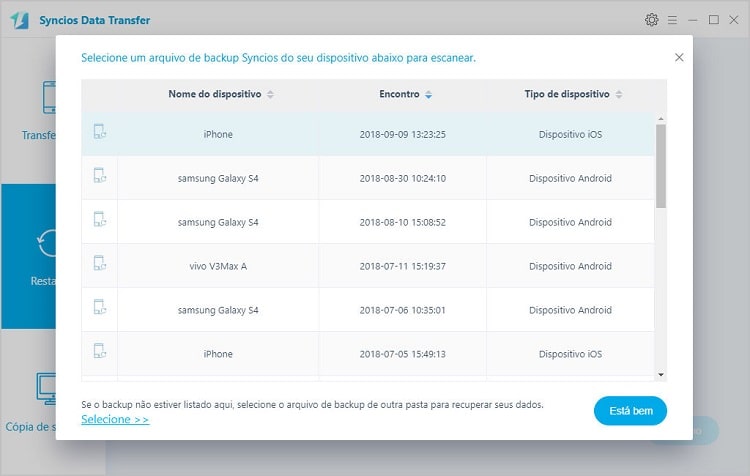Click the scroll up arrow of backup list
The height and width of the screenshot is (476, 750).
(661, 119)
